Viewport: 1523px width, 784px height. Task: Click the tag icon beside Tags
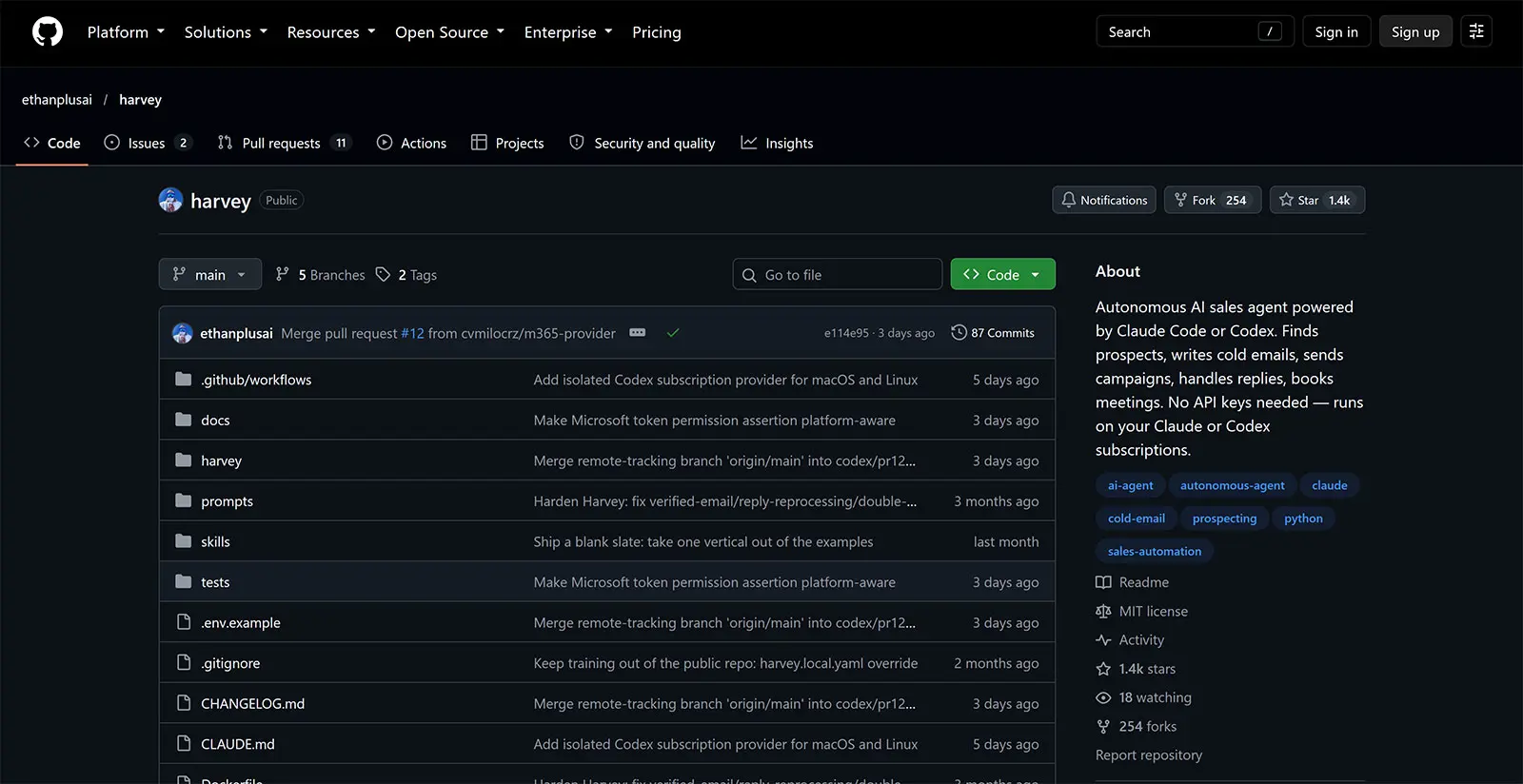coord(383,274)
